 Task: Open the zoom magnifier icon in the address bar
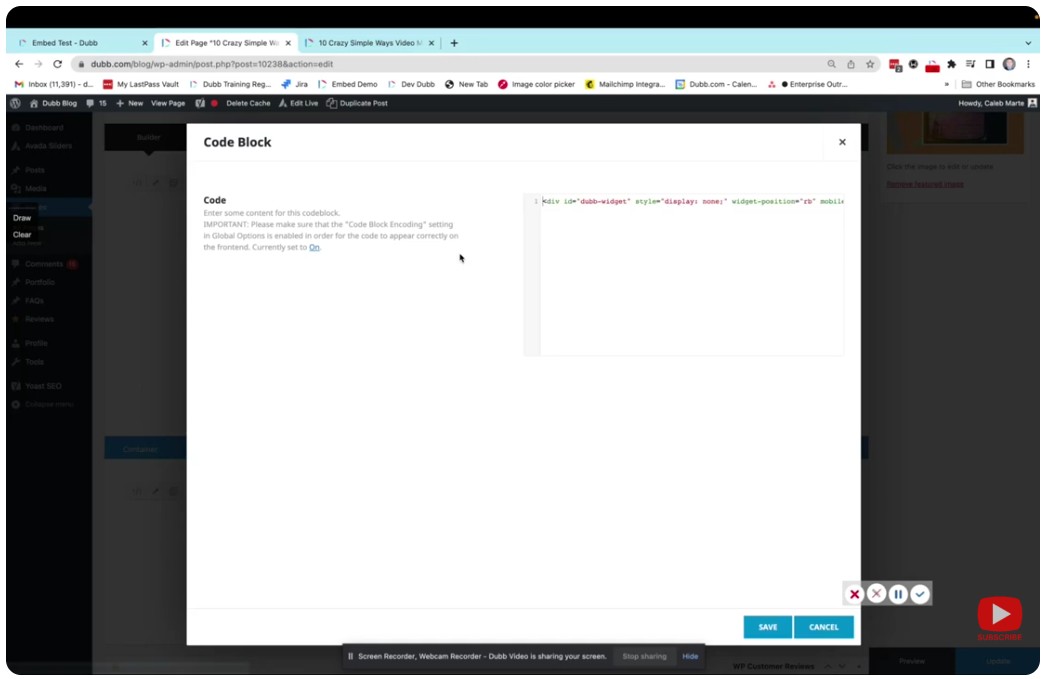(832, 64)
